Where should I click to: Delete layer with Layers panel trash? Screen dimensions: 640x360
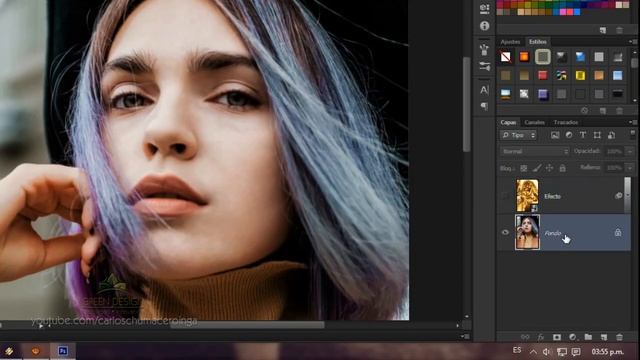click(620, 337)
